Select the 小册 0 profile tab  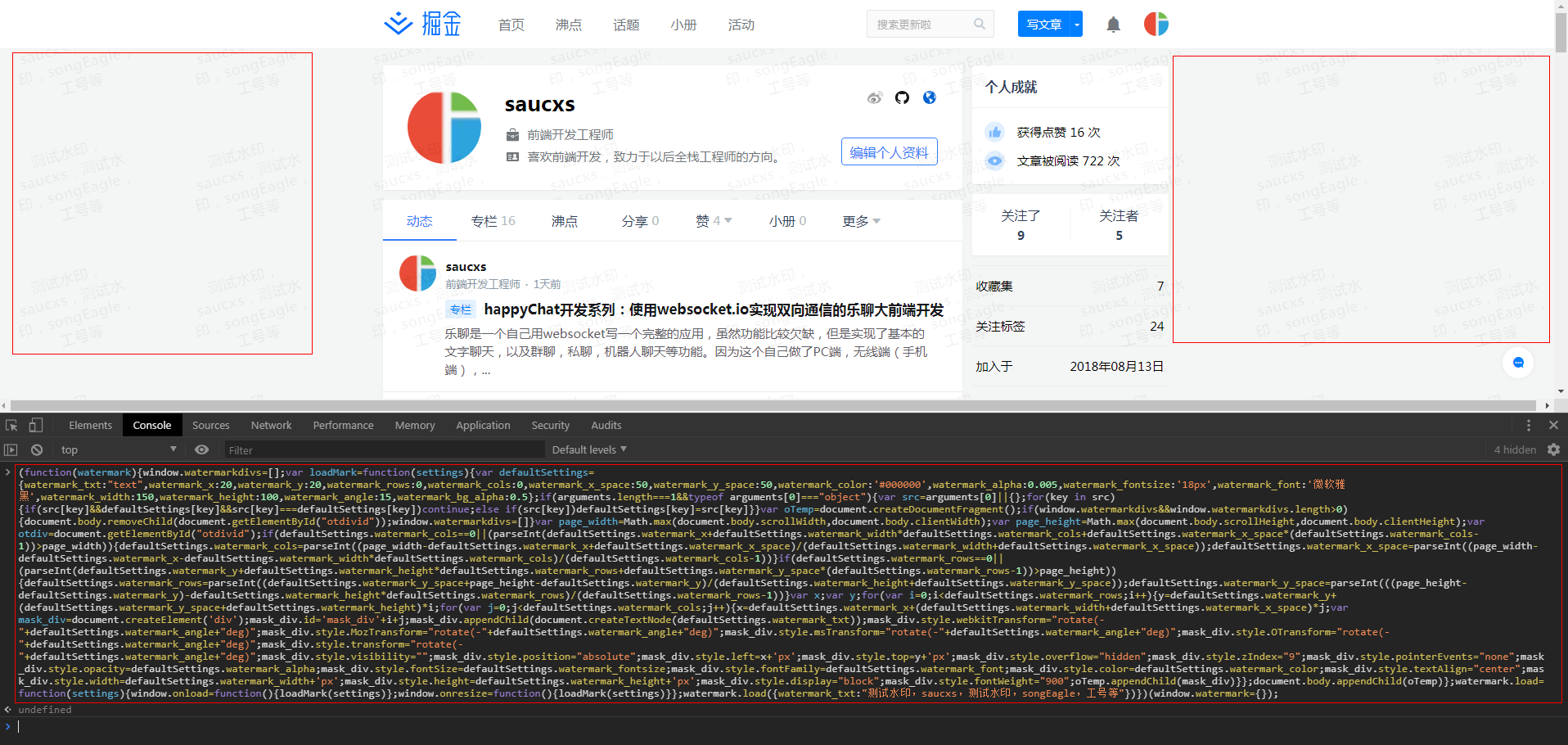(x=787, y=221)
